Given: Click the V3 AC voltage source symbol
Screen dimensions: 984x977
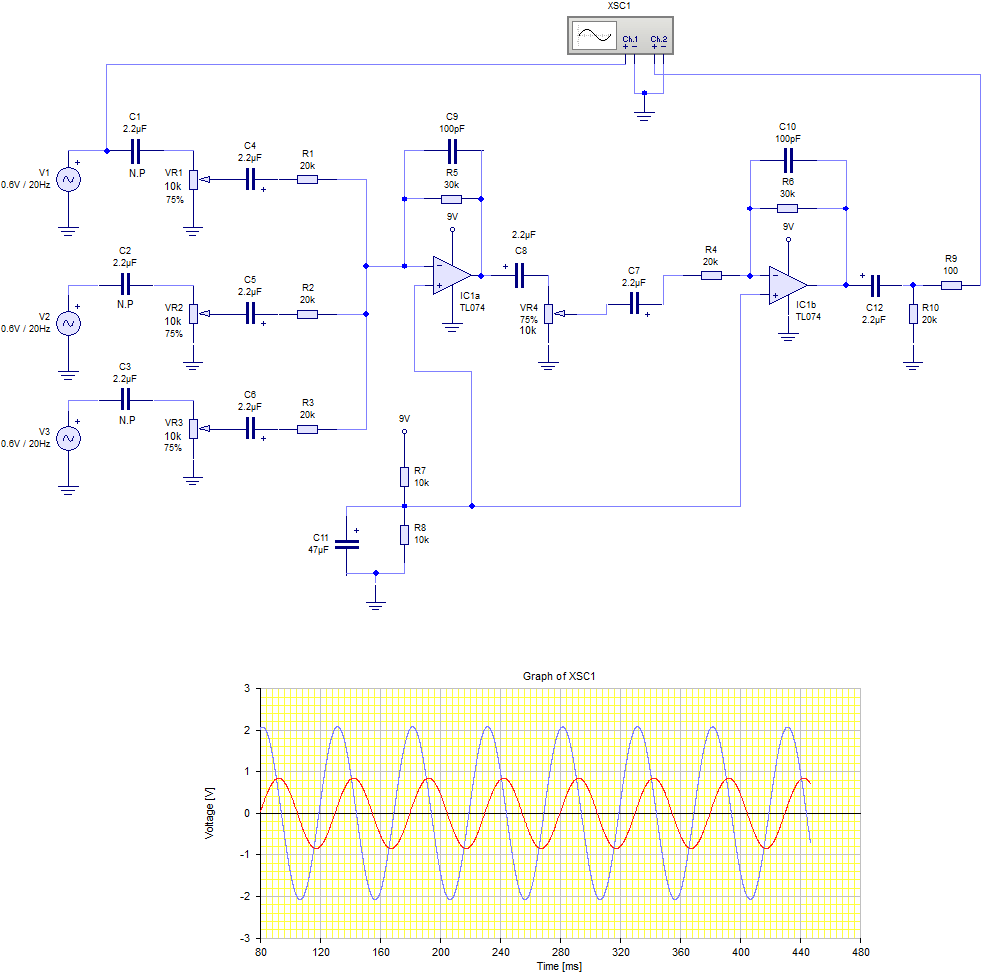Looking at the screenshot, I should [68, 439].
